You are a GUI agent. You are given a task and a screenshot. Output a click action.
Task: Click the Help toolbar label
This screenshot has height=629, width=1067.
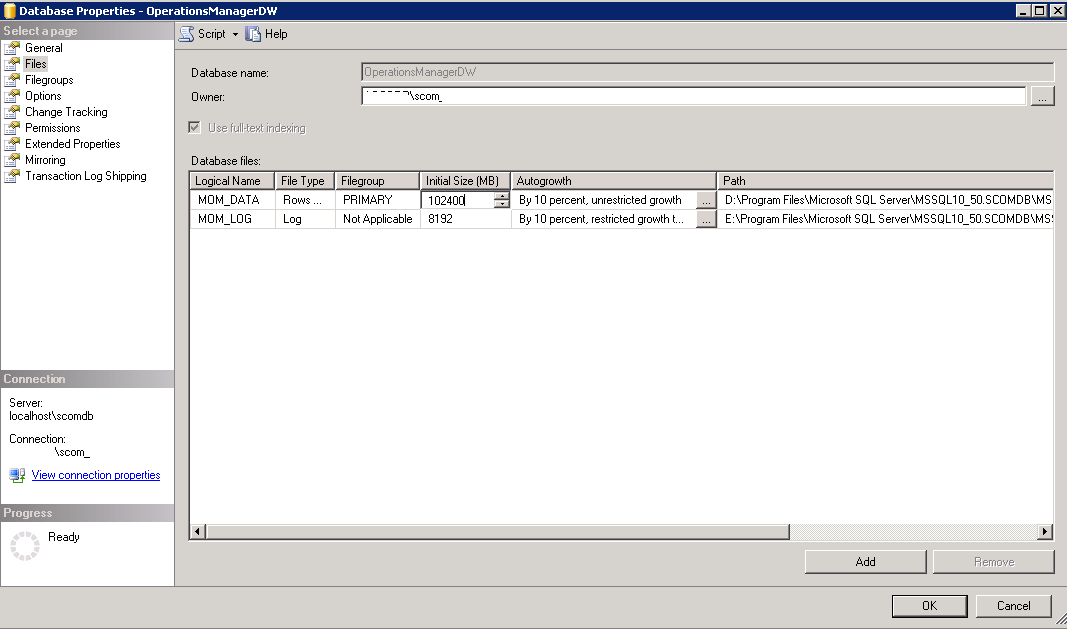click(x=276, y=34)
